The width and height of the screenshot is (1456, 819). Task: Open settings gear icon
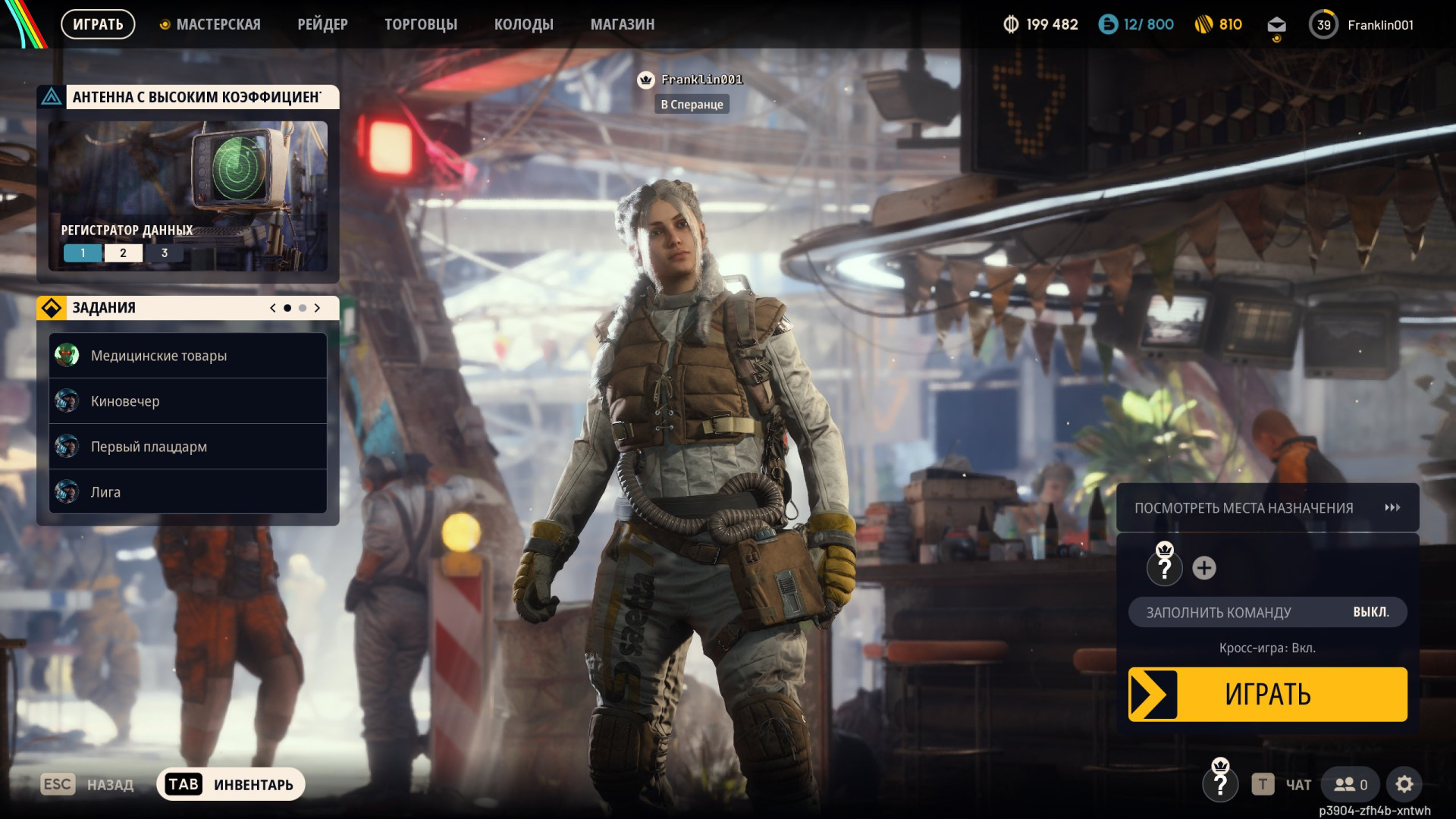(x=1404, y=784)
